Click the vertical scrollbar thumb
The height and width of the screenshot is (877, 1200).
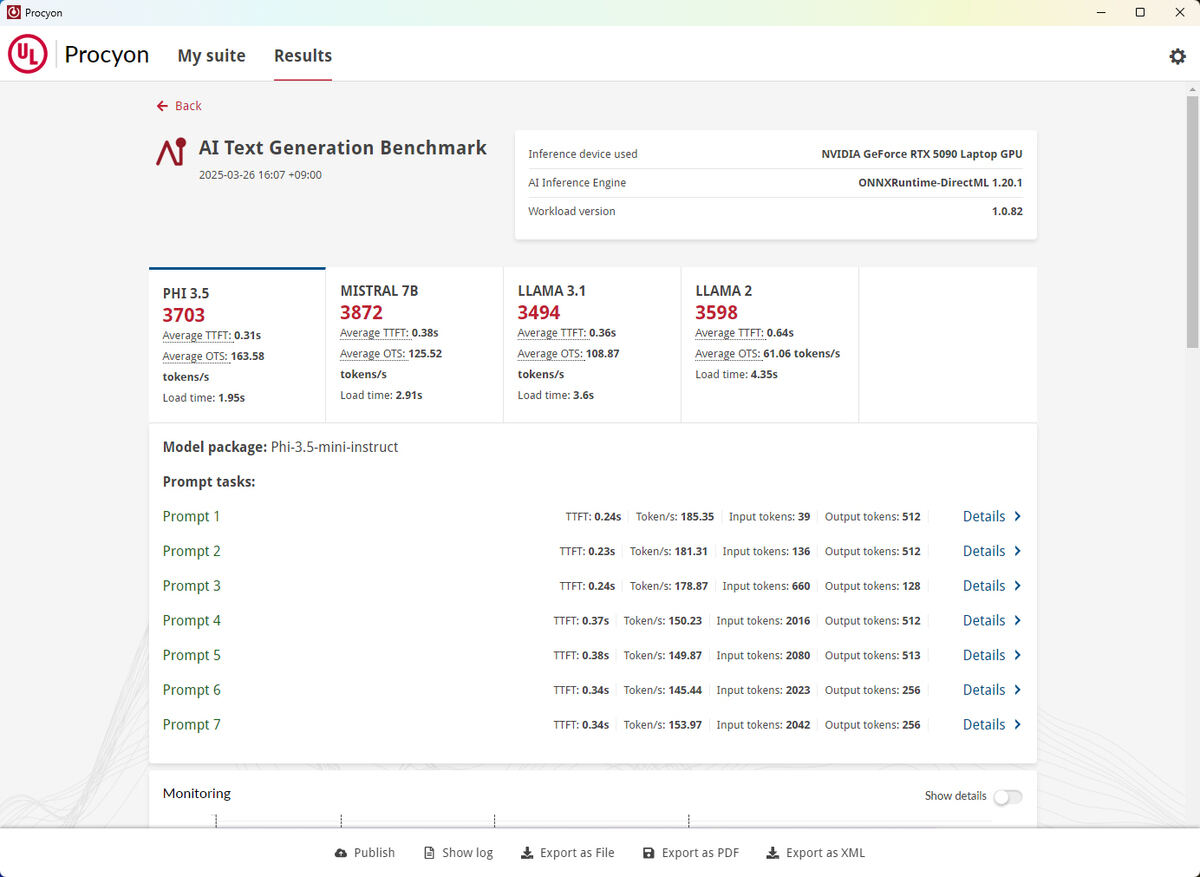coord(1192,222)
